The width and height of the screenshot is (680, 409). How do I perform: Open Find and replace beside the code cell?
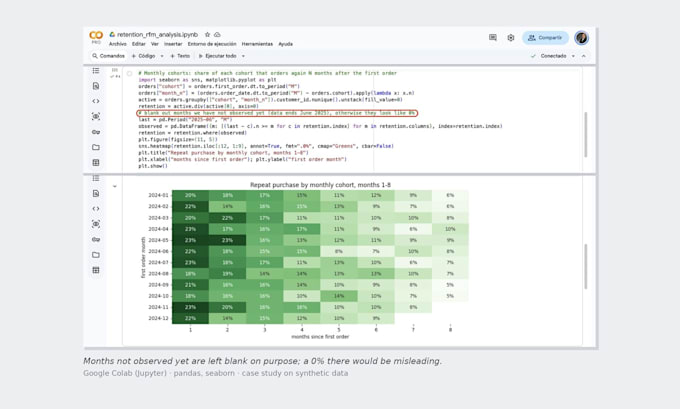pos(96,86)
